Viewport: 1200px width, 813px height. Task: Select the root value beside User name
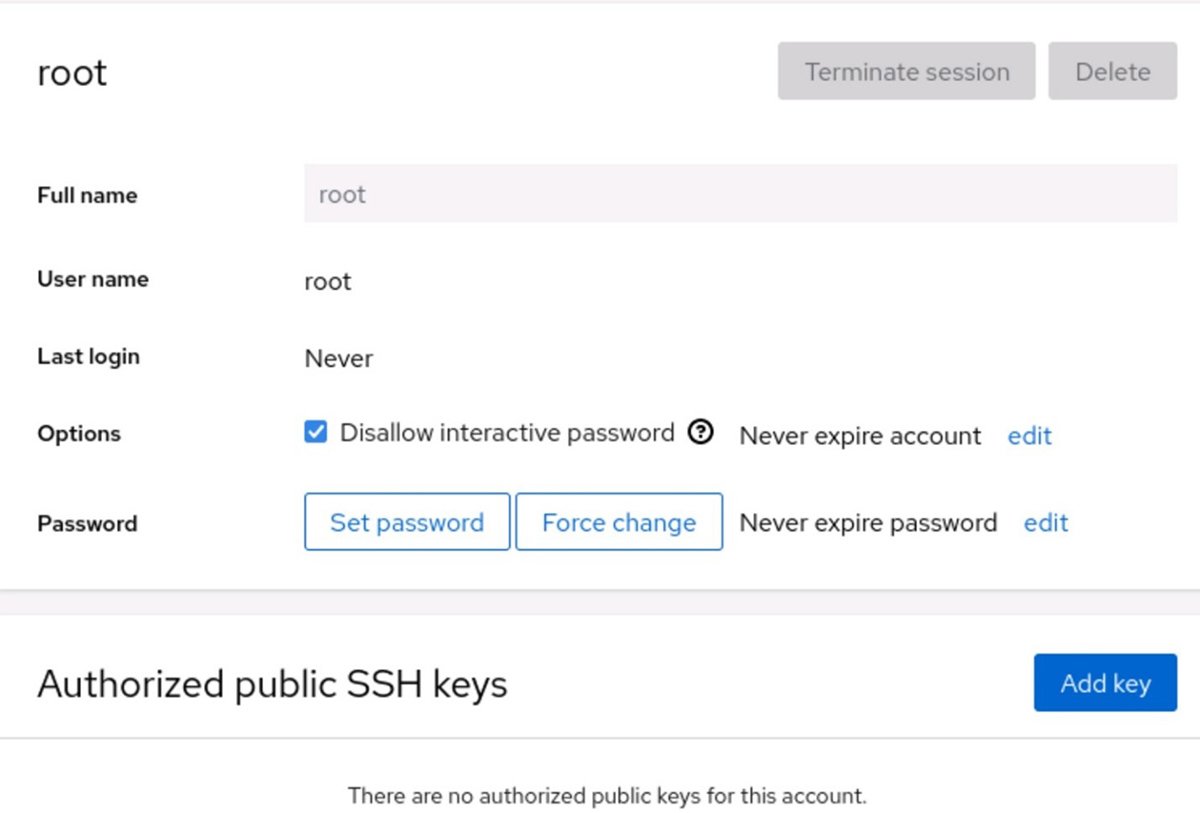tap(328, 282)
